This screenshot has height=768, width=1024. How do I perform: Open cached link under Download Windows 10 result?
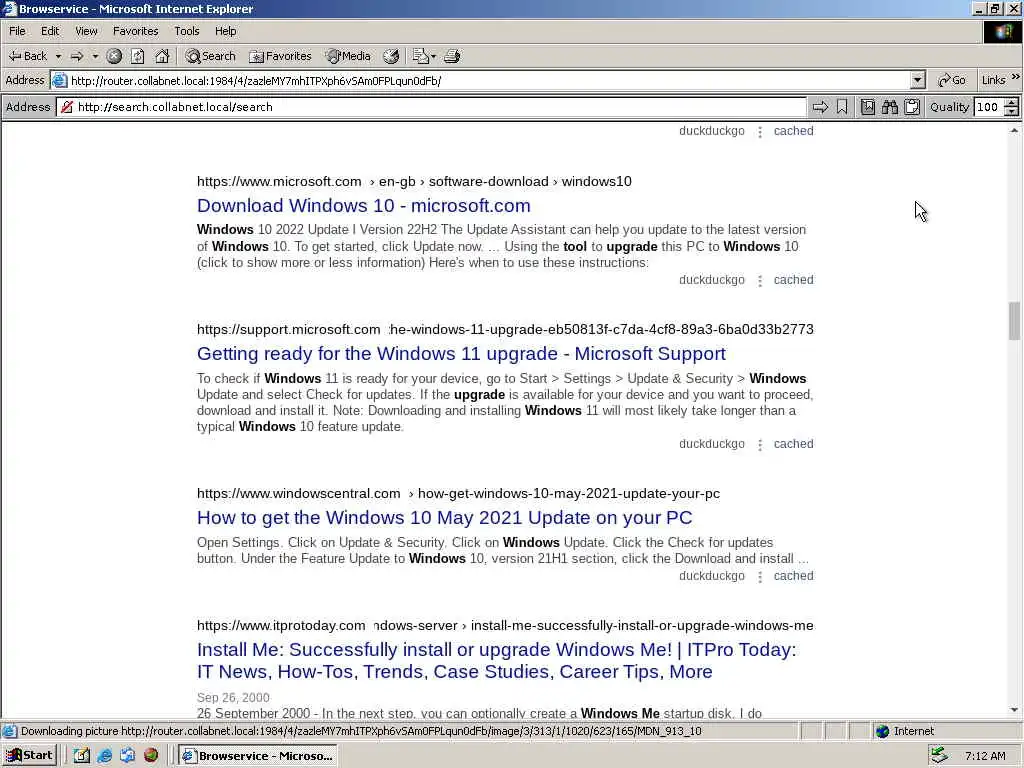pos(793,280)
